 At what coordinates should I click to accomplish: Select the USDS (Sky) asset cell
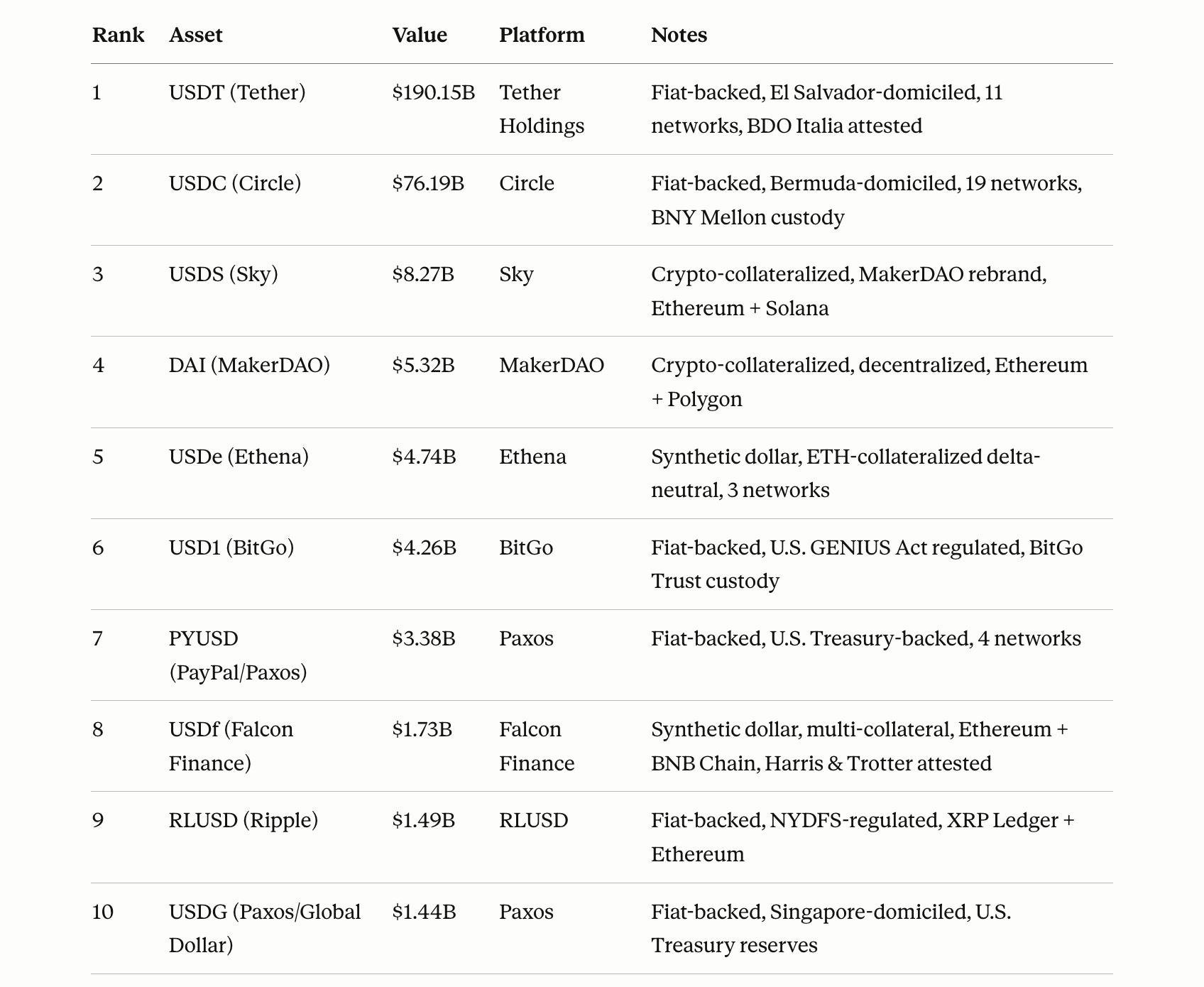click(x=223, y=274)
